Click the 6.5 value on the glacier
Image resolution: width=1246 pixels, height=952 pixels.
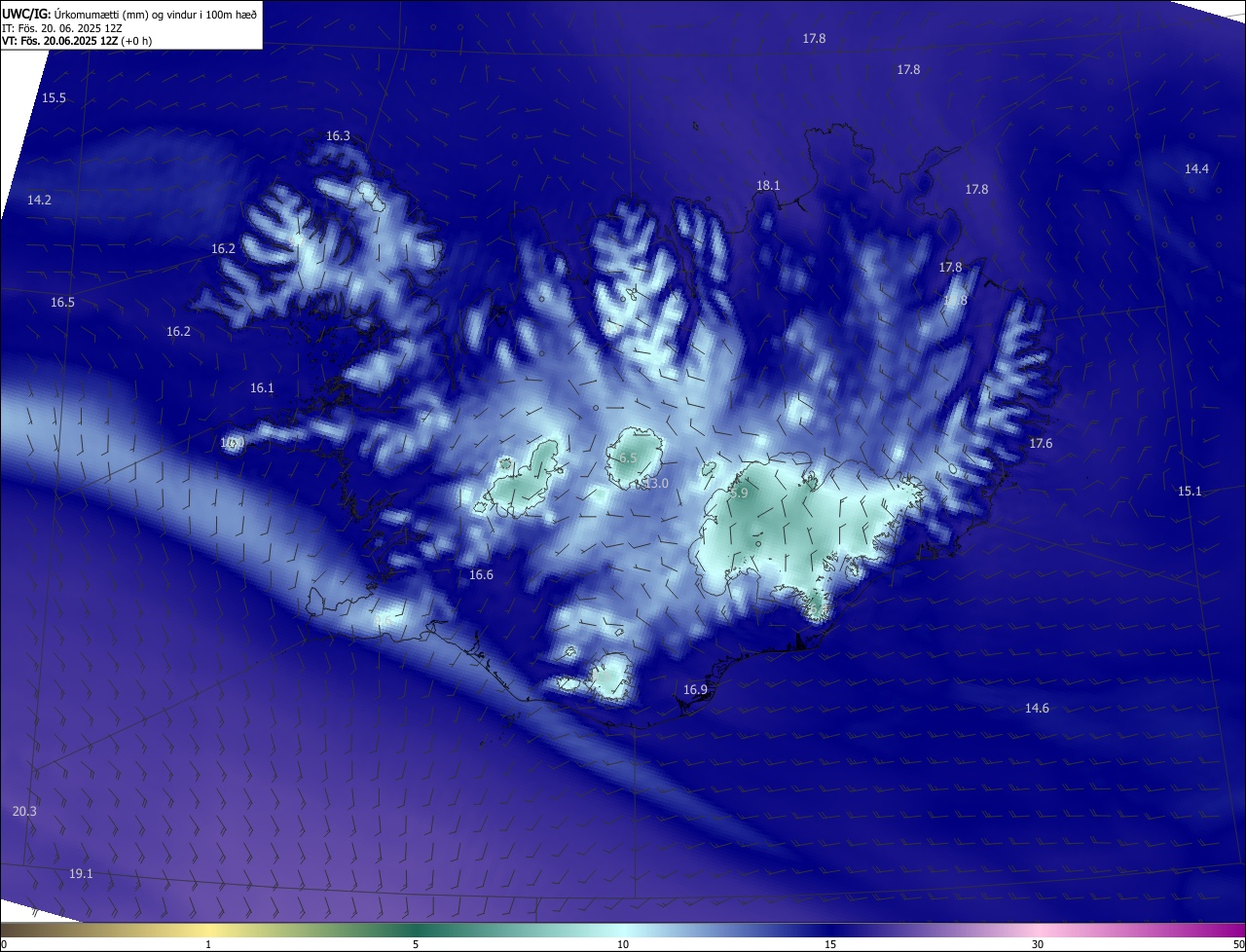[x=628, y=458]
